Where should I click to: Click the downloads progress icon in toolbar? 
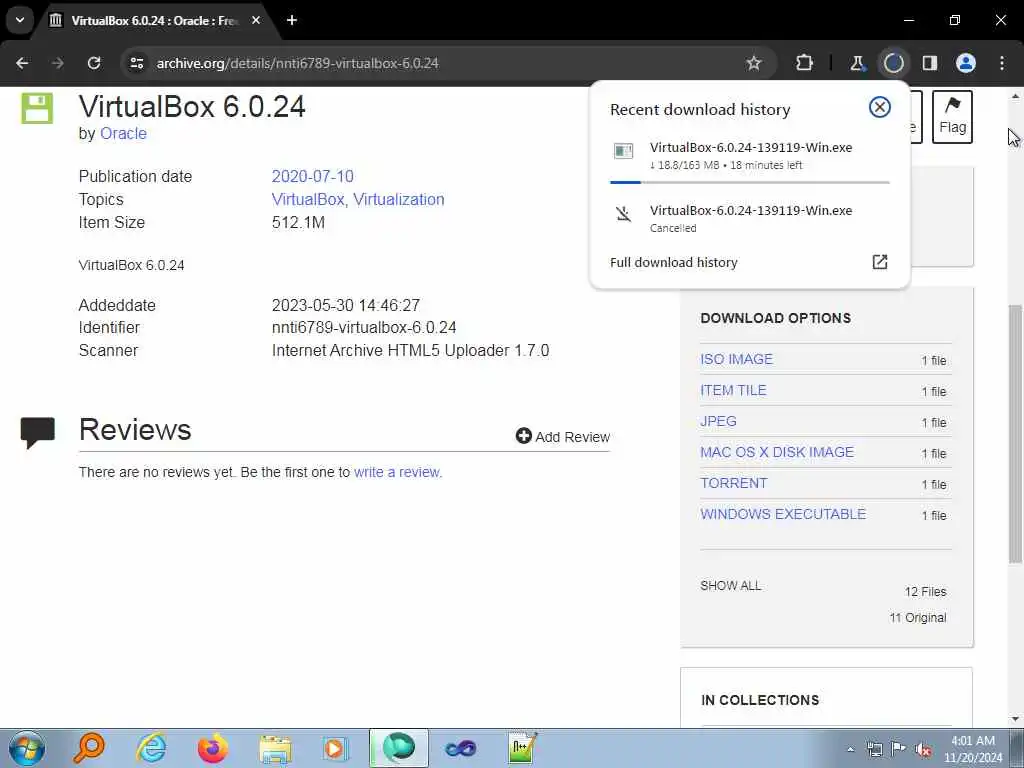click(x=893, y=63)
